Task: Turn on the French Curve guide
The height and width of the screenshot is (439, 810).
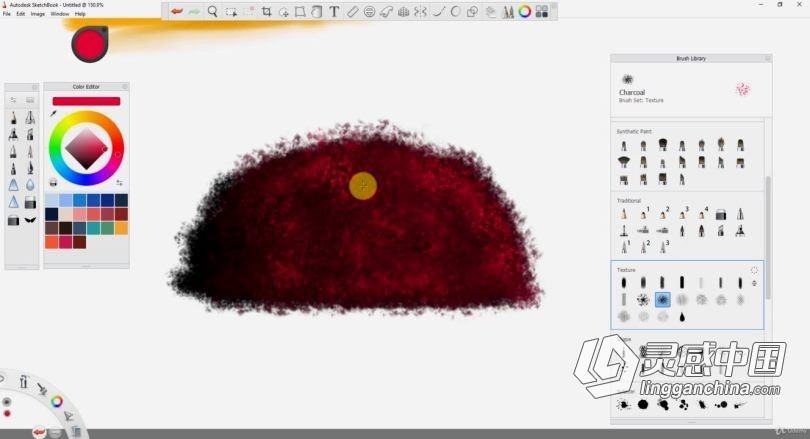Action: 386,11
